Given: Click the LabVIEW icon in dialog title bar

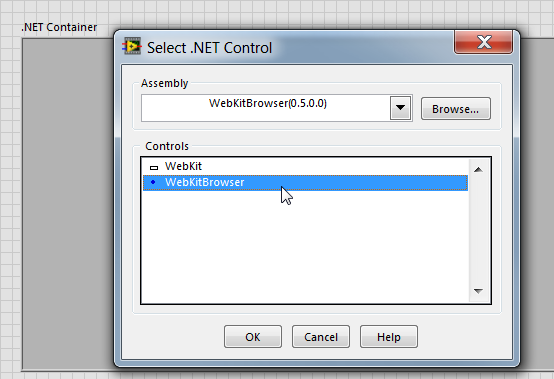Looking at the screenshot, I should pos(131,46).
